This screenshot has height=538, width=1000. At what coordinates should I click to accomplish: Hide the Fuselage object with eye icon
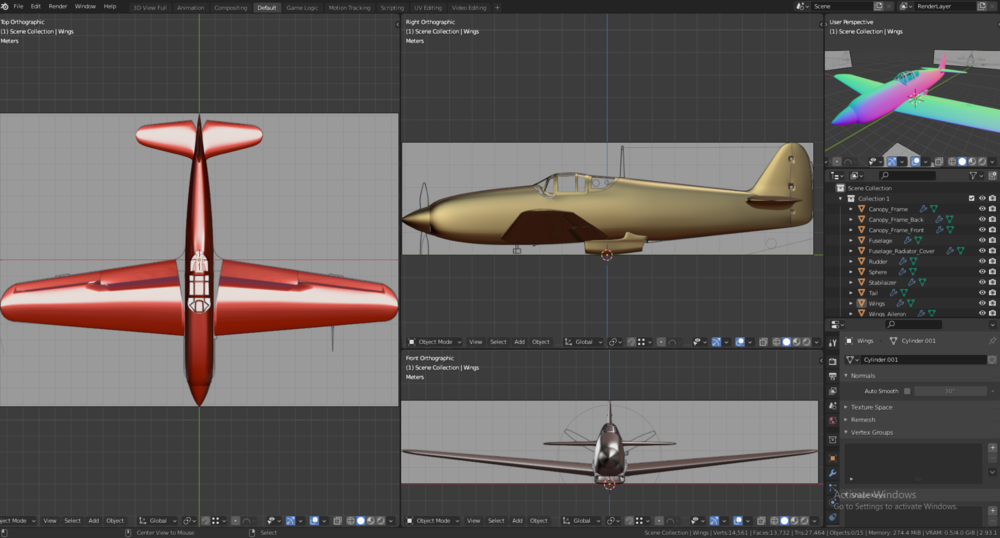click(982, 240)
